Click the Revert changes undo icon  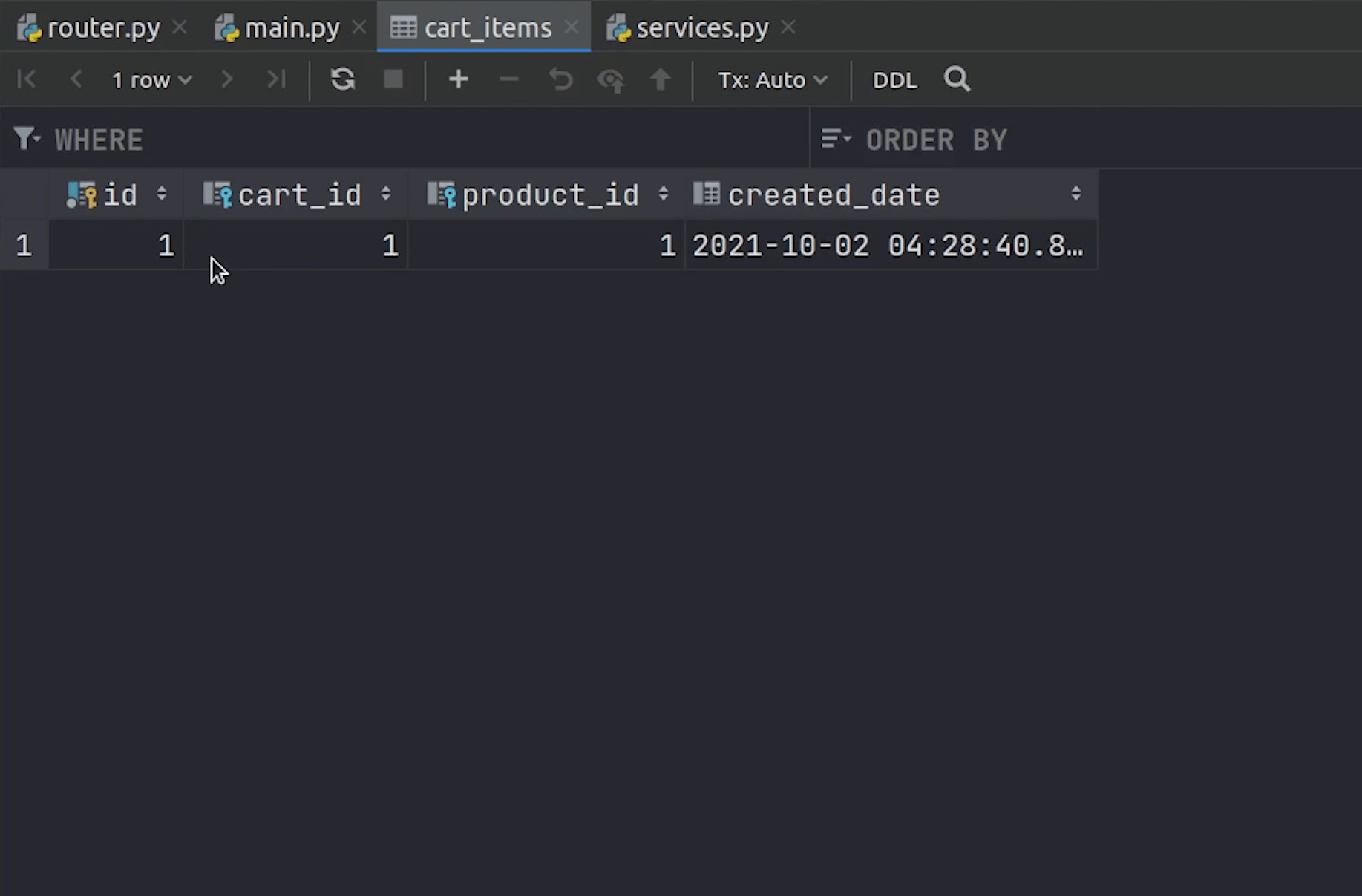pos(560,79)
